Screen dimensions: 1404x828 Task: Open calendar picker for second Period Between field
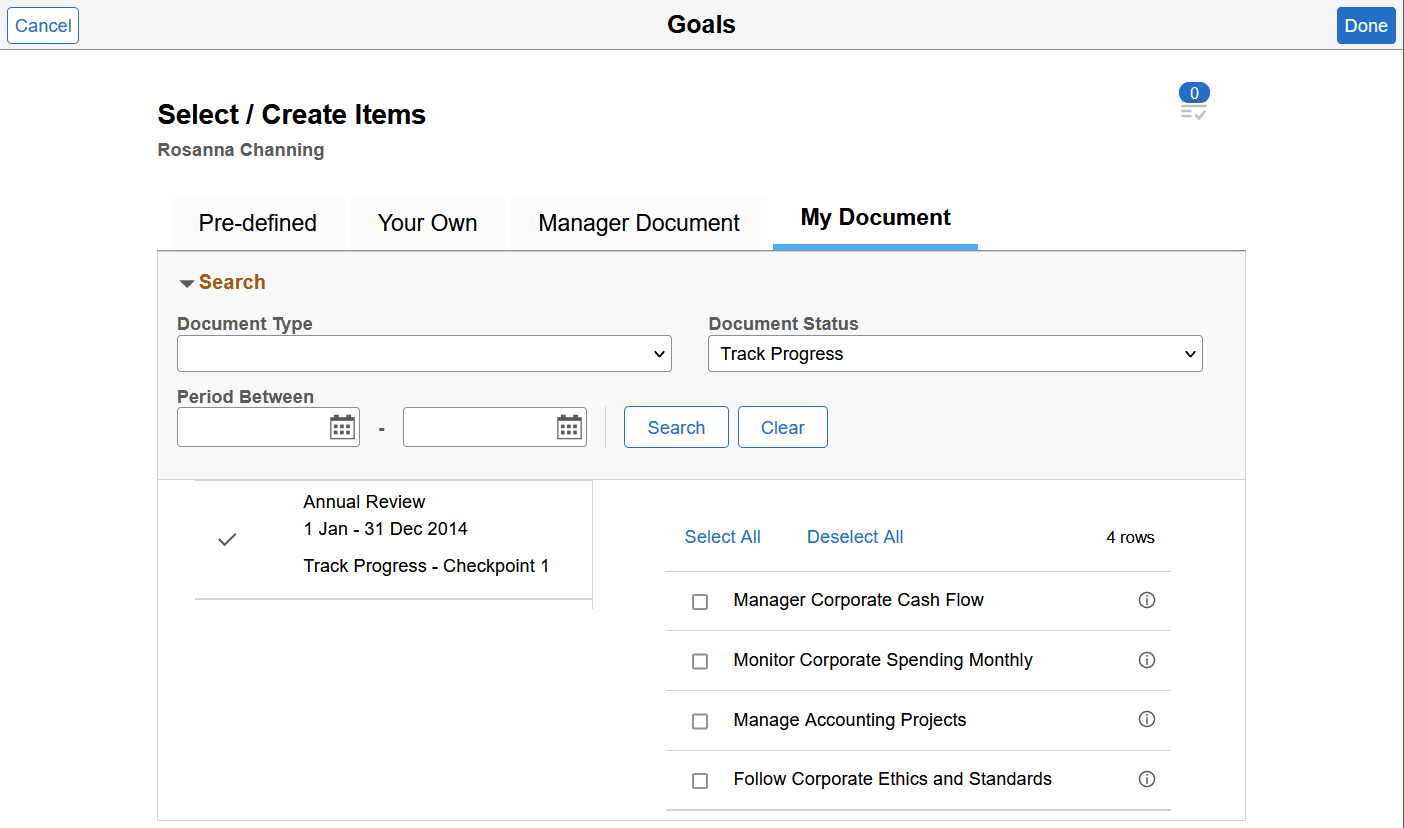point(568,427)
